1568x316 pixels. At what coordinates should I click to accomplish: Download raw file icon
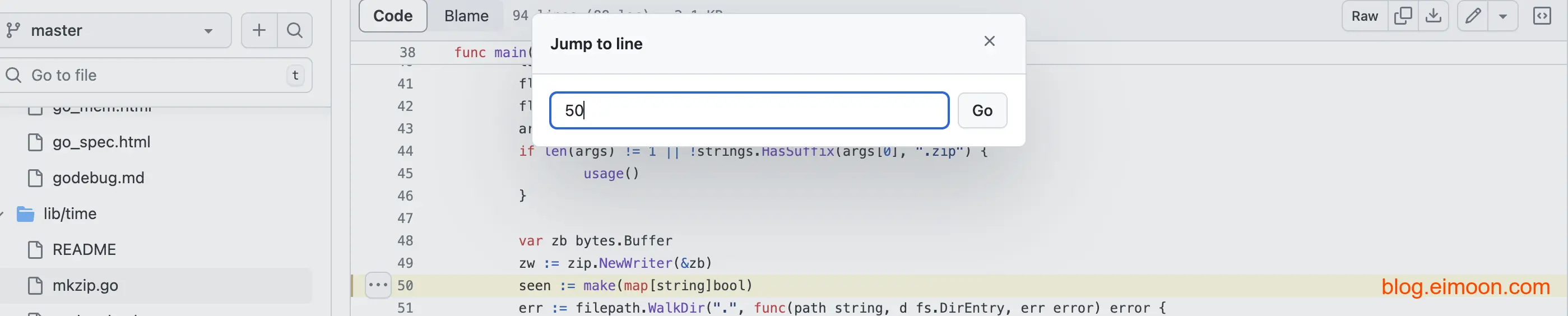click(1434, 16)
